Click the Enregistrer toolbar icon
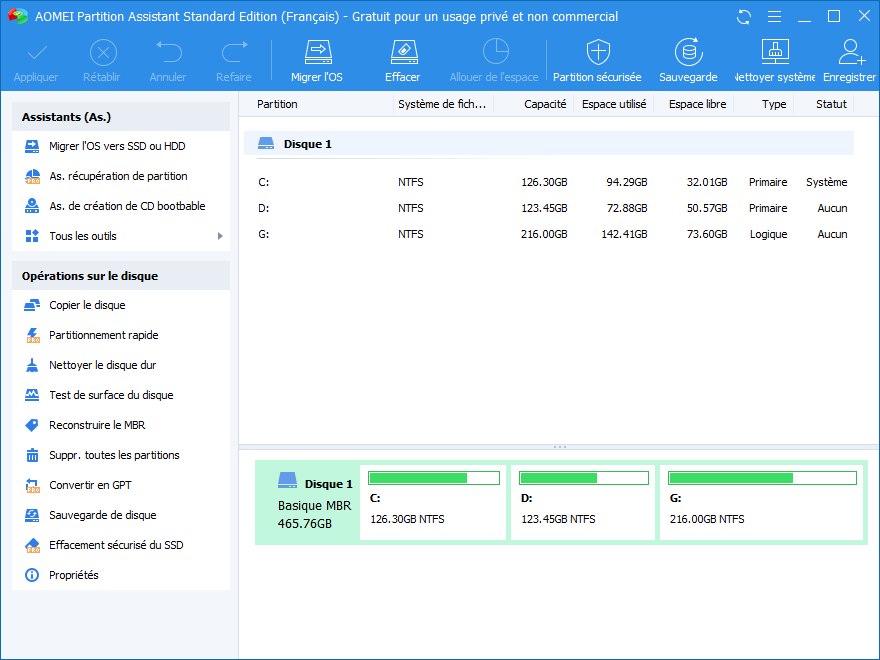The width and height of the screenshot is (880, 660). coord(850,60)
